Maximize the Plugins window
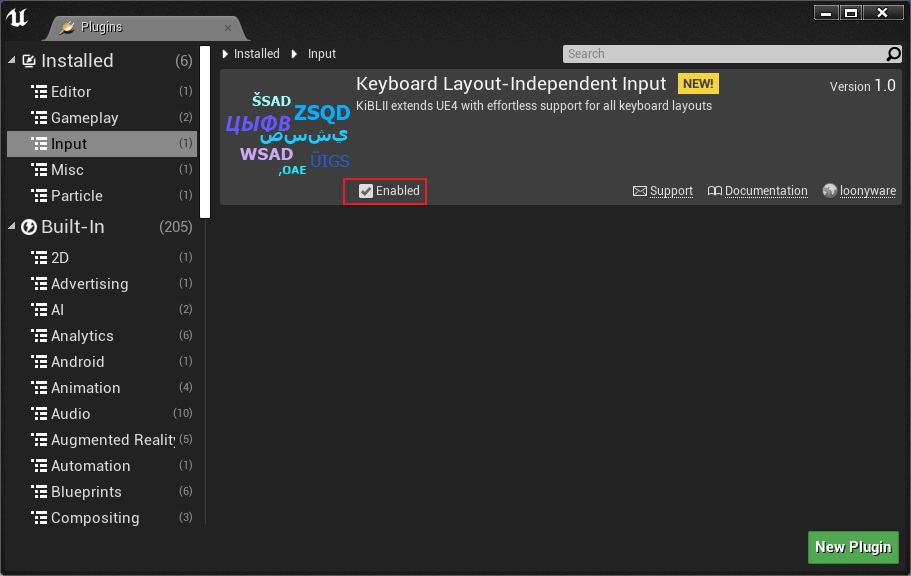 (851, 13)
